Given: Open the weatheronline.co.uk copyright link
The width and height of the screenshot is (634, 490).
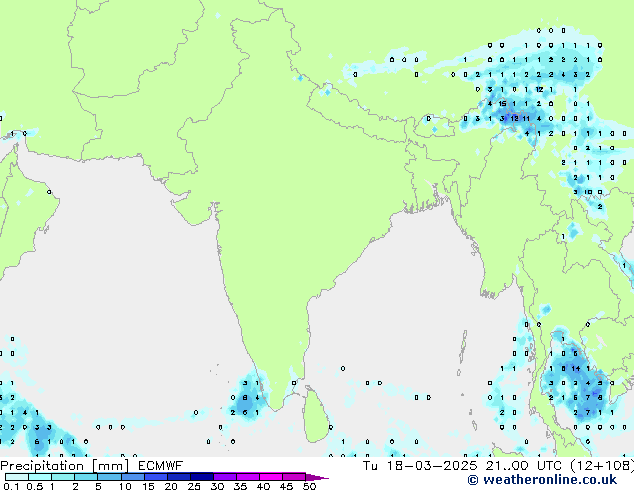Looking at the screenshot, I should pos(542,480).
